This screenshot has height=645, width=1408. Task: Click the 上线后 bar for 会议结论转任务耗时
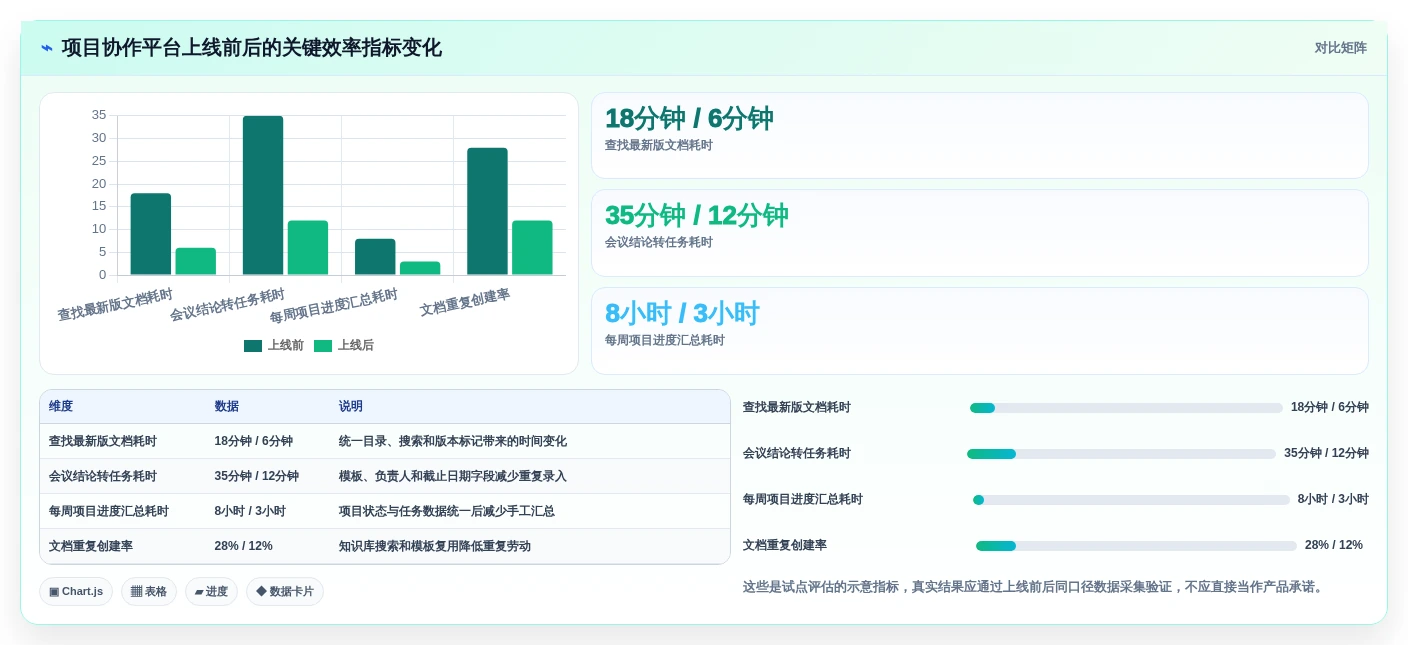tap(308, 248)
